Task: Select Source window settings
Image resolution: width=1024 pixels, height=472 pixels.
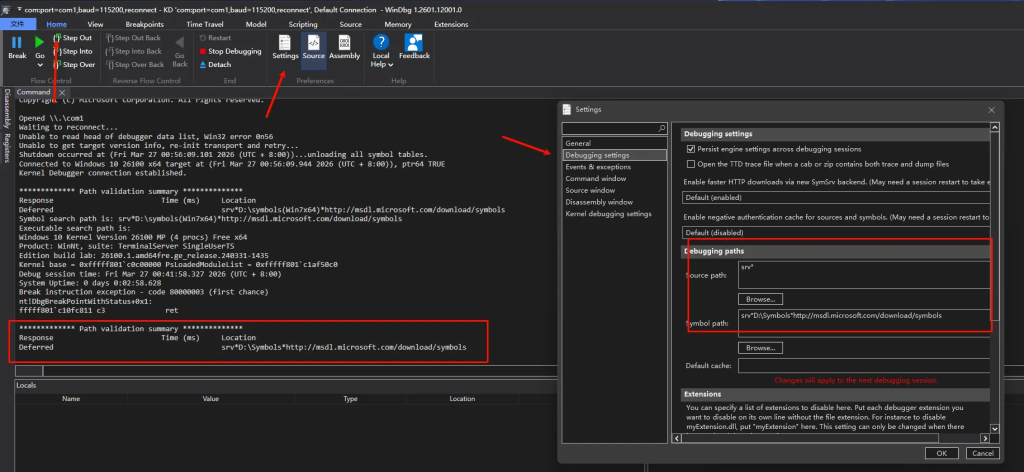Action: (615, 190)
